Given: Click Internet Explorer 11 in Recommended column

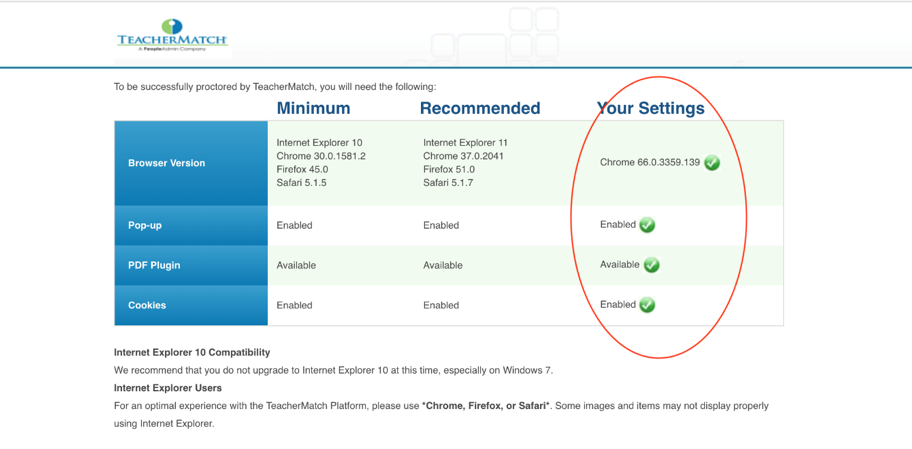Looking at the screenshot, I should point(465,143).
